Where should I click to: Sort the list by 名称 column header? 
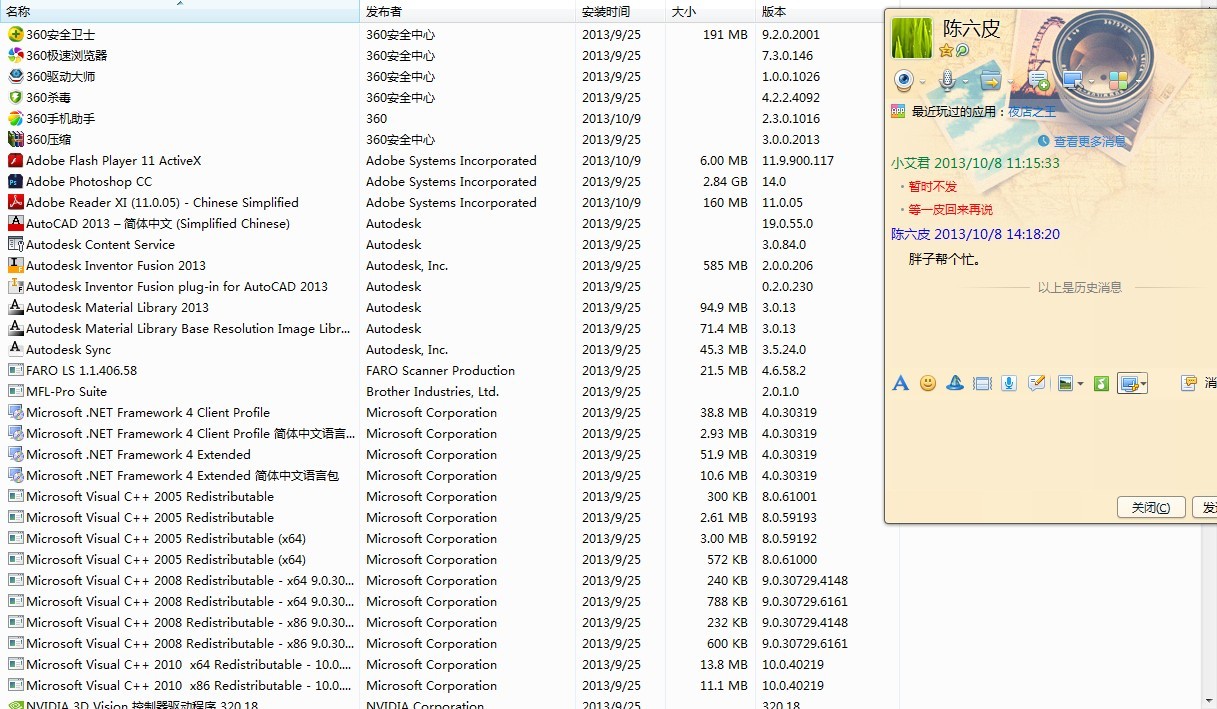179,11
